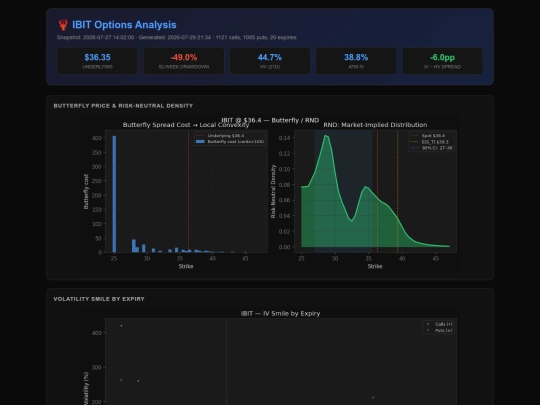Screen dimensions: 540x405
Task: Click the Strike x-axis label under butterfly chart
Action: pyautogui.click(x=186, y=266)
